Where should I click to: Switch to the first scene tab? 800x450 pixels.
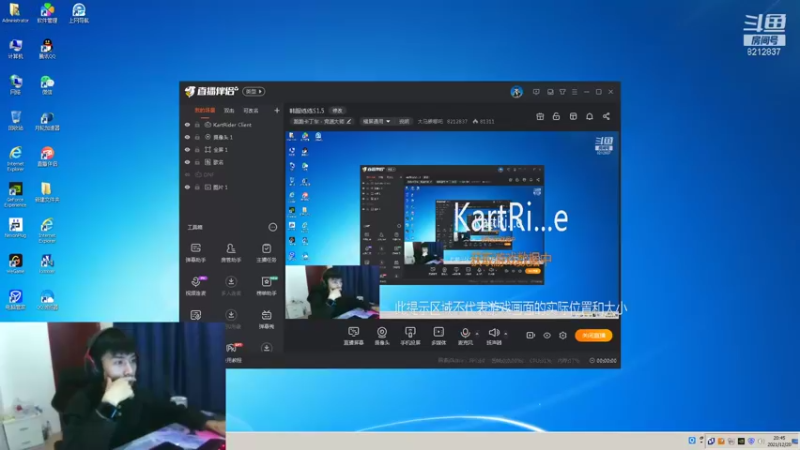click(205, 110)
